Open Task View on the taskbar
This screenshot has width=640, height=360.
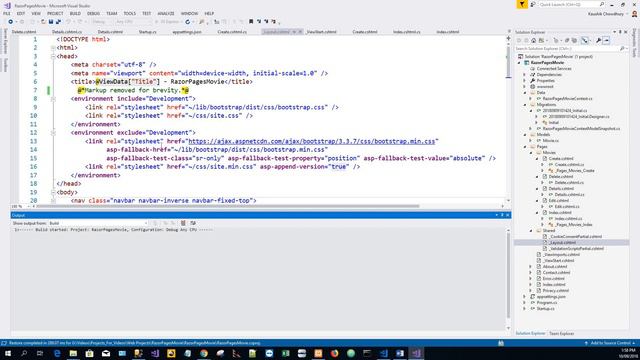(40, 353)
